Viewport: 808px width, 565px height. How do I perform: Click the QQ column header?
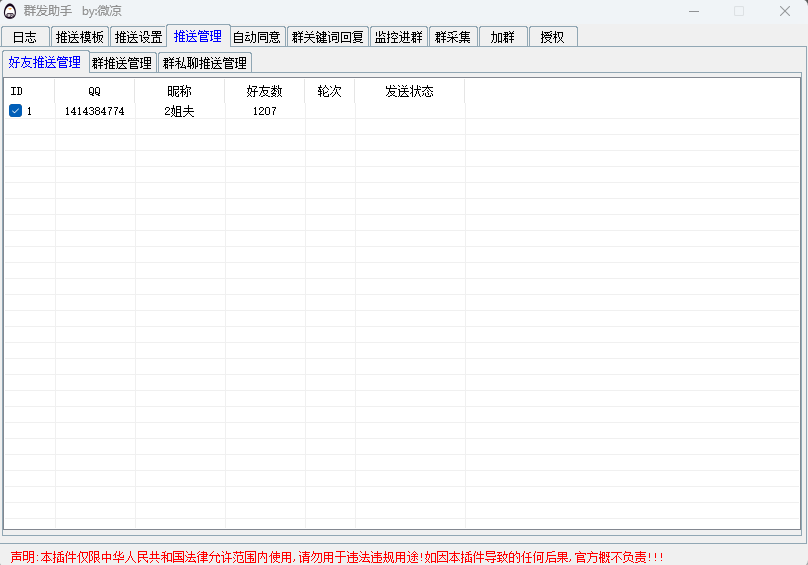[x=94, y=91]
